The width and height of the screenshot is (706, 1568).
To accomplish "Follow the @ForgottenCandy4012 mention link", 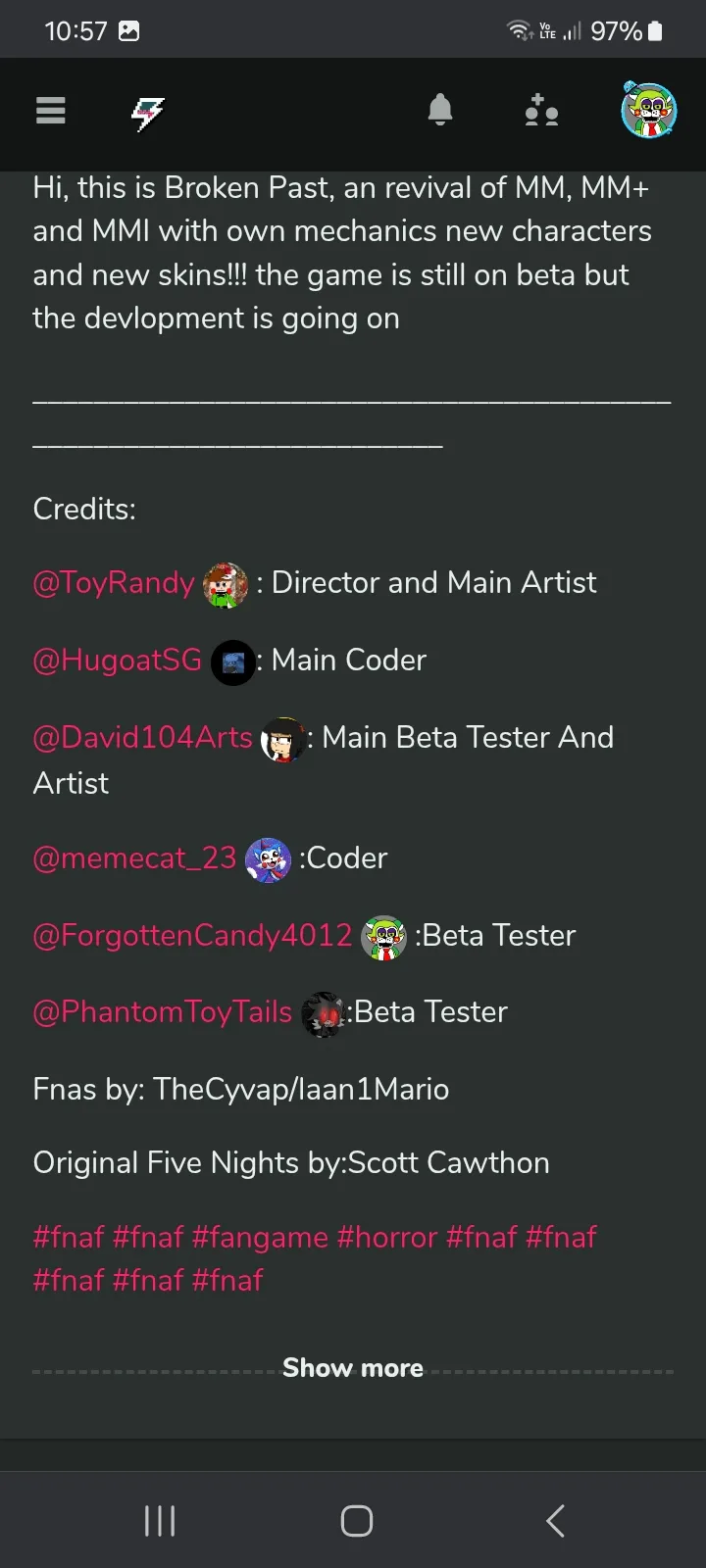I will click(x=193, y=936).
